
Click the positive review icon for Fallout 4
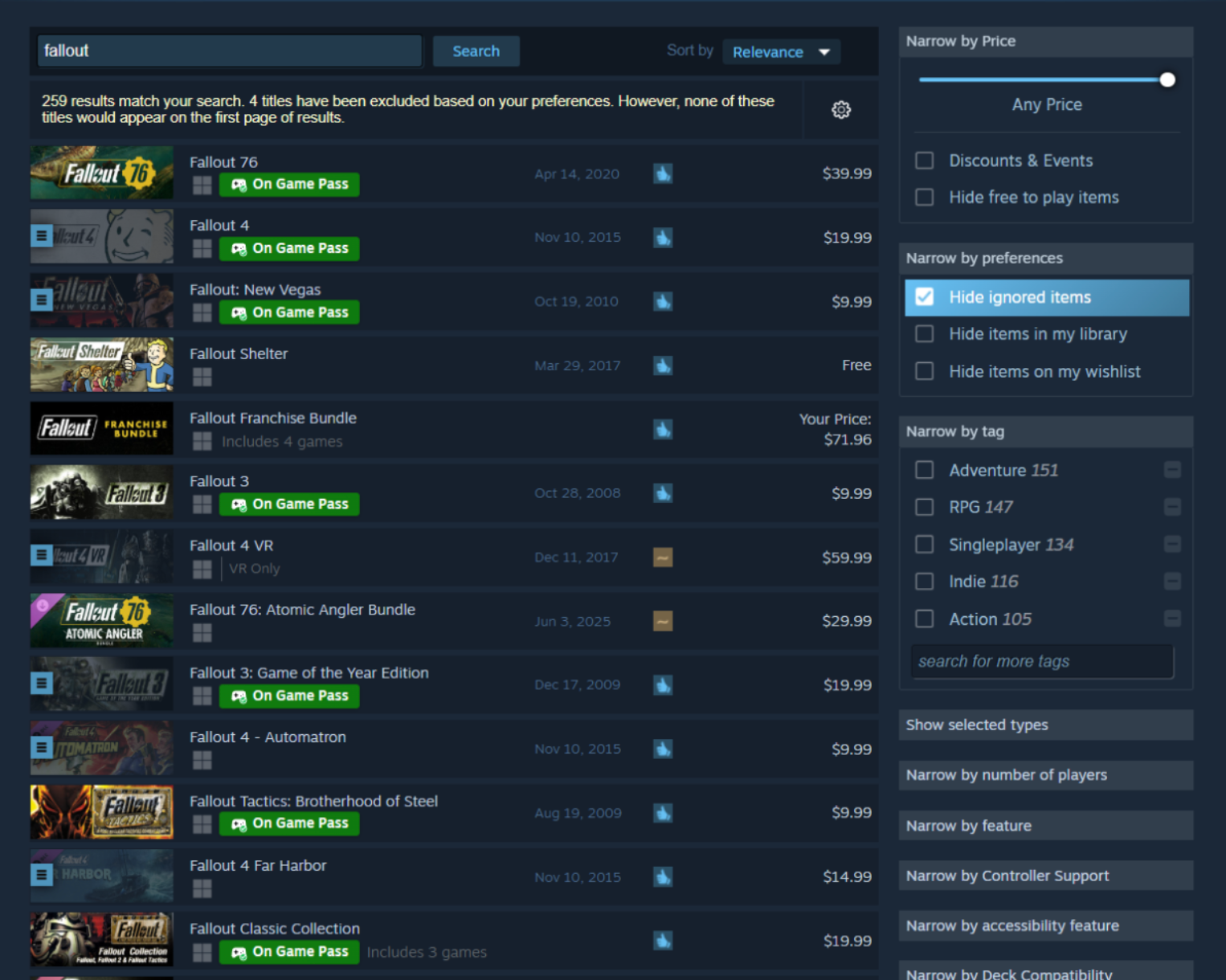pos(662,238)
